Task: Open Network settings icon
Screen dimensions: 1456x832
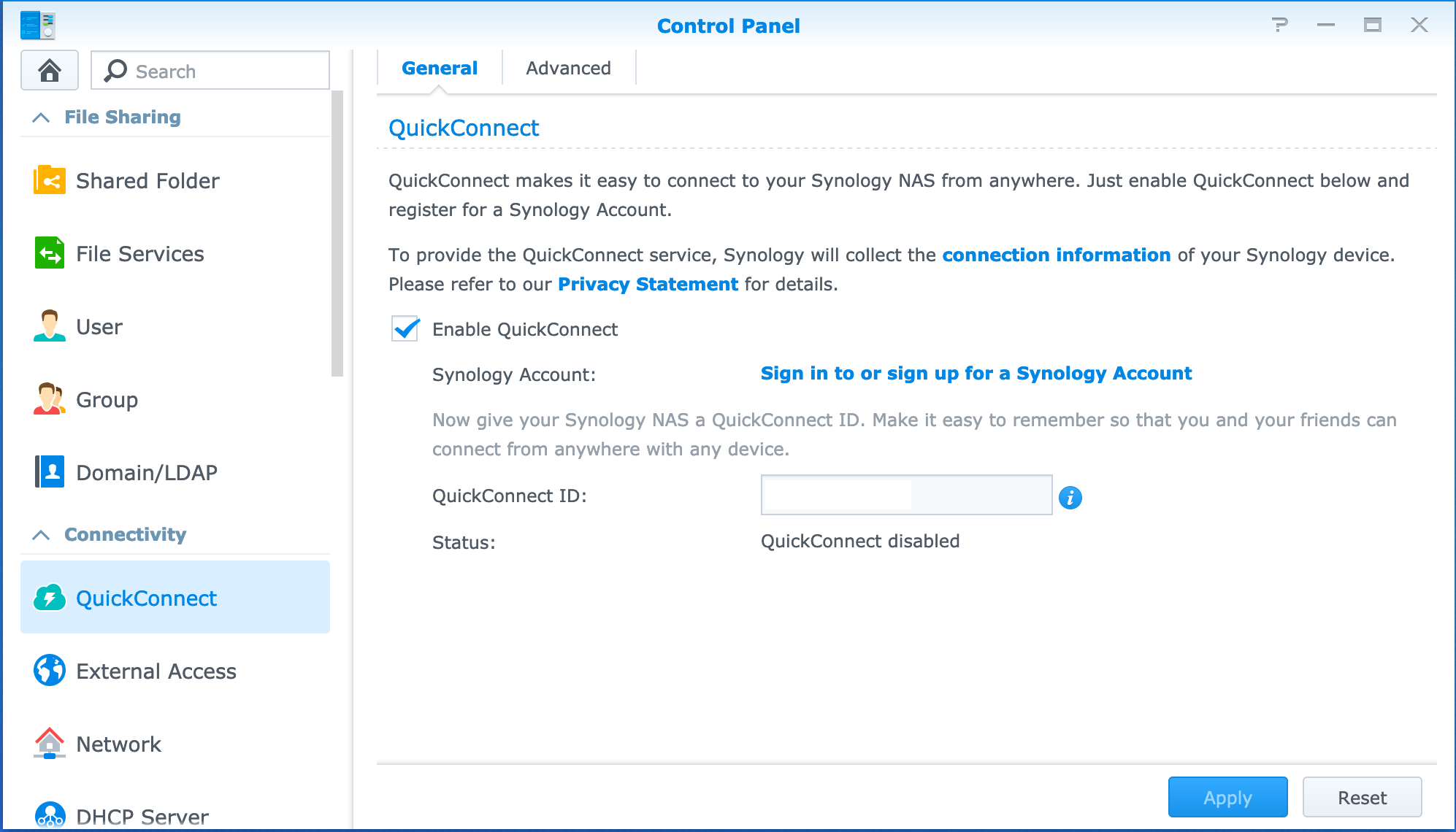Action: point(50,744)
